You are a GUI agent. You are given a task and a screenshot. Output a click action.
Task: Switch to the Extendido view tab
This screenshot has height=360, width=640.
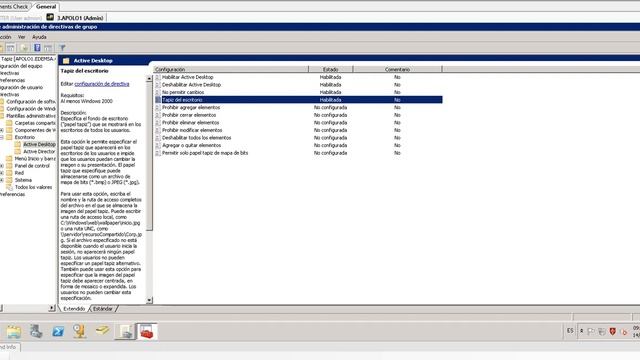(x=74, y=309)
